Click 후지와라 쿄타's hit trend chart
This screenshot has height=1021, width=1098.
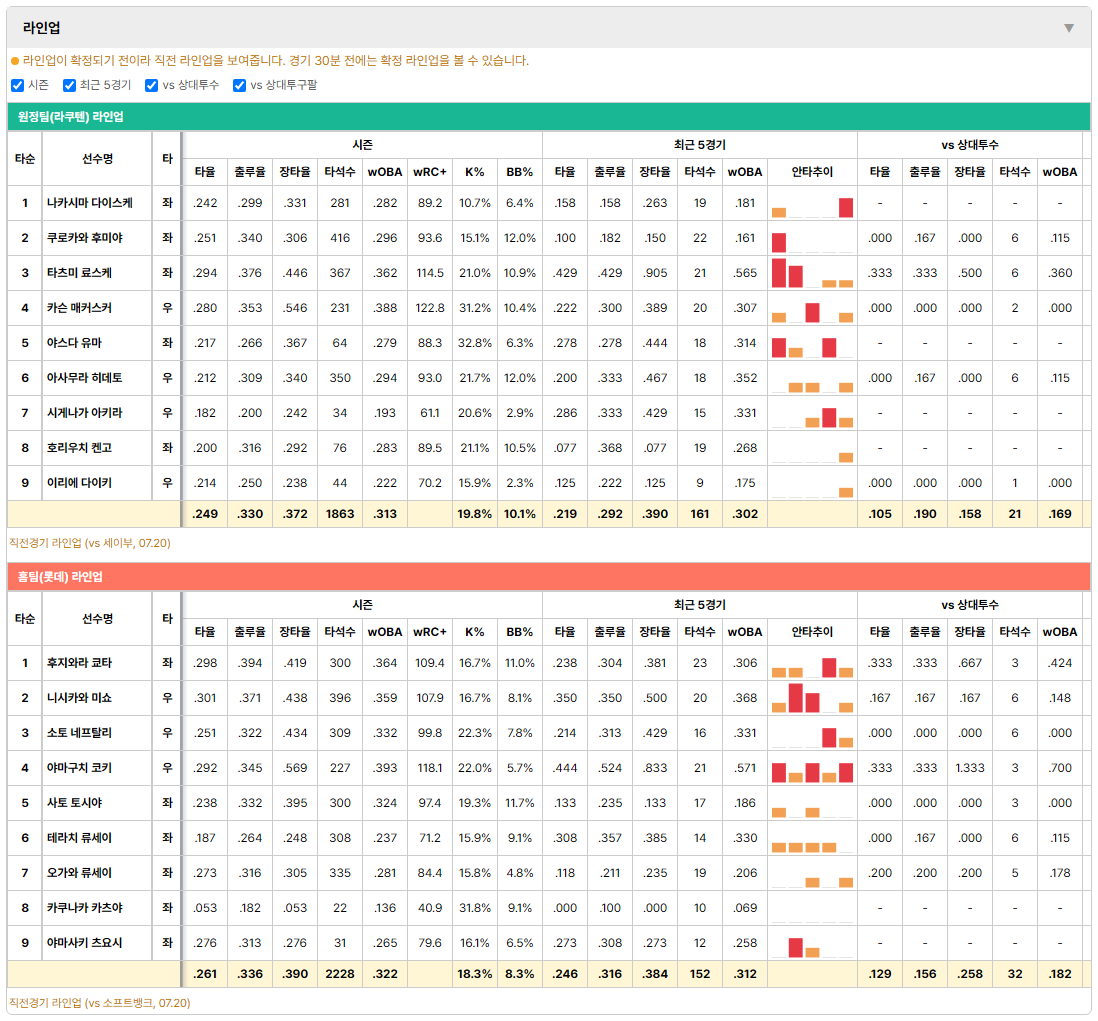(x=812, y=663)
